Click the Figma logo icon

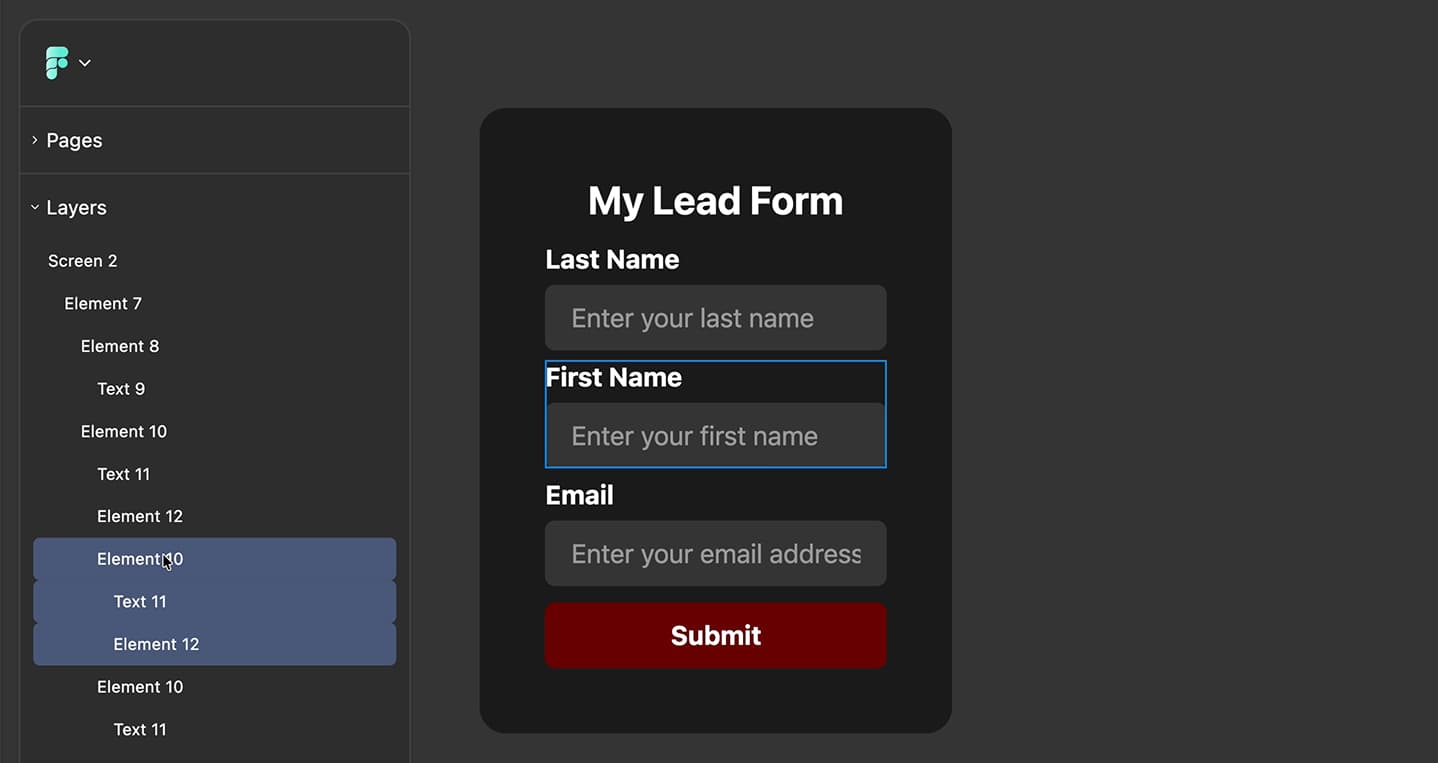(57, 63)
